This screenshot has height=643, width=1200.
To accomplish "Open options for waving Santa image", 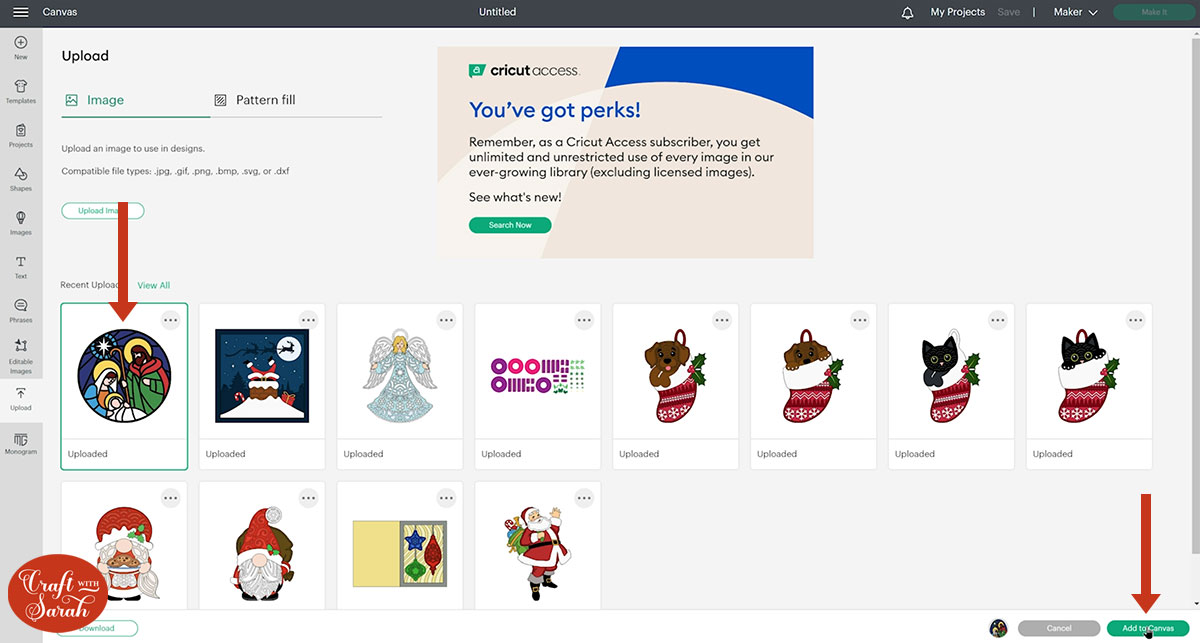I will point(584,497).
